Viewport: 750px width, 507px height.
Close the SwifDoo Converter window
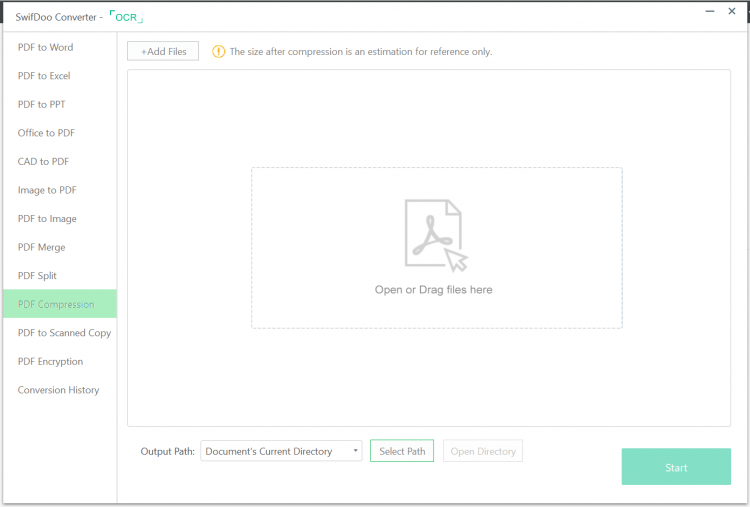[732, 11]
